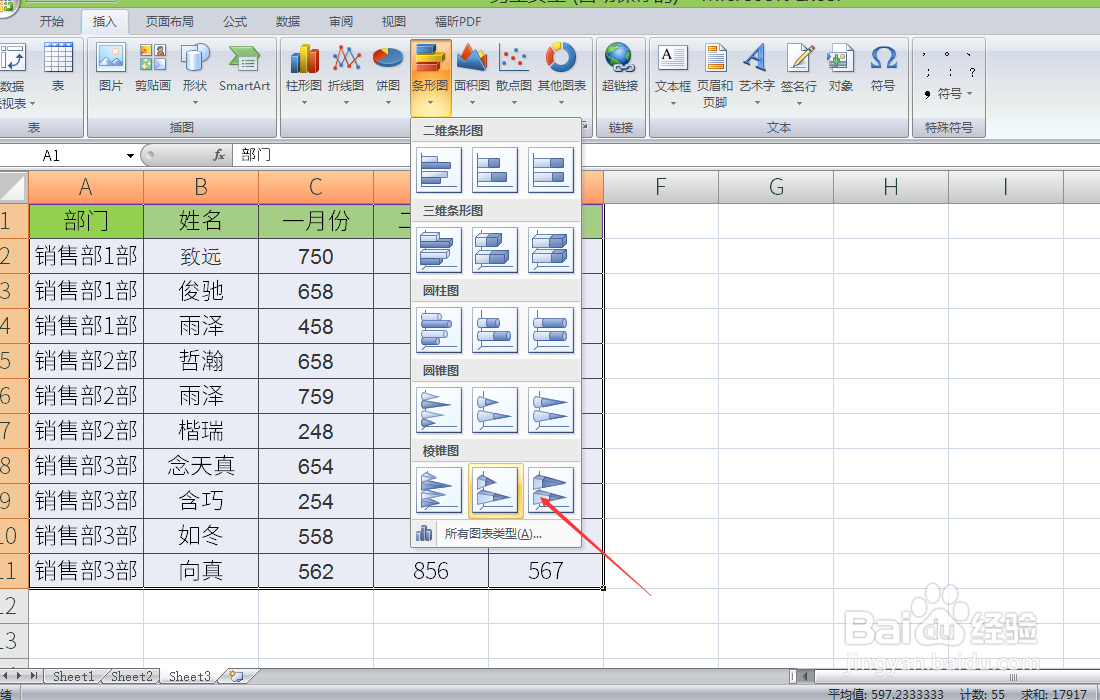Switch to the 数据 (Data) tab
Image resolution: width=1100 pixels, height=700 pixels.
(288, 22)
